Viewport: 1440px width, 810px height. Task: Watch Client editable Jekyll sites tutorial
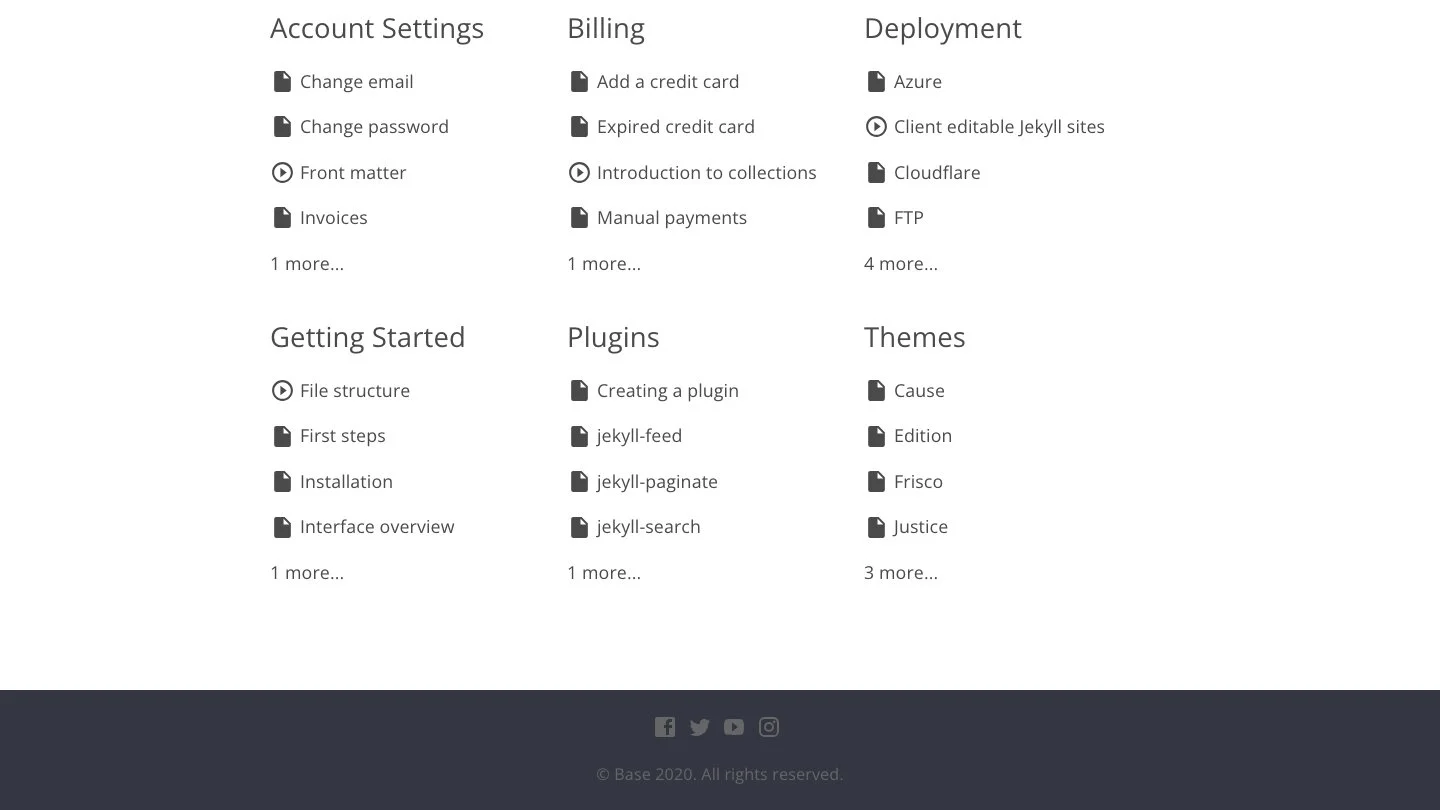coord(999,127)
